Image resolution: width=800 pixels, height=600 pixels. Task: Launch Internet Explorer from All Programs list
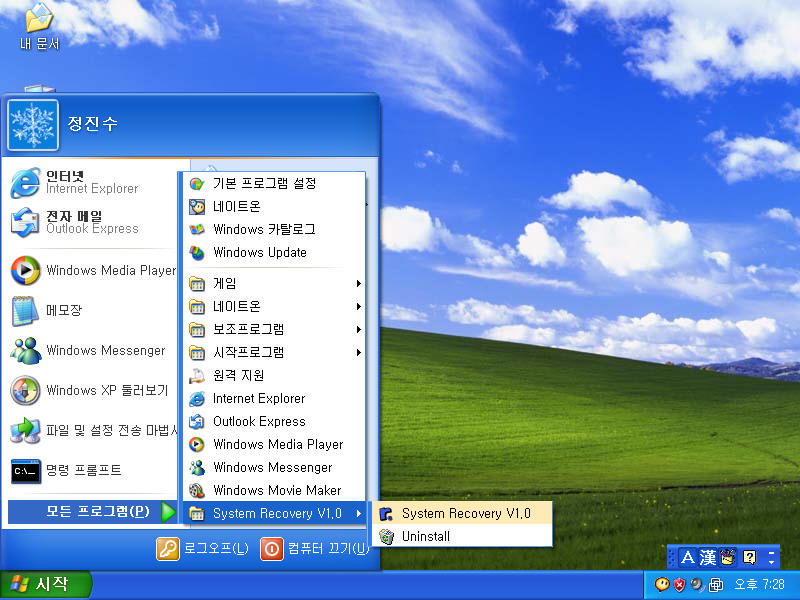274,398
